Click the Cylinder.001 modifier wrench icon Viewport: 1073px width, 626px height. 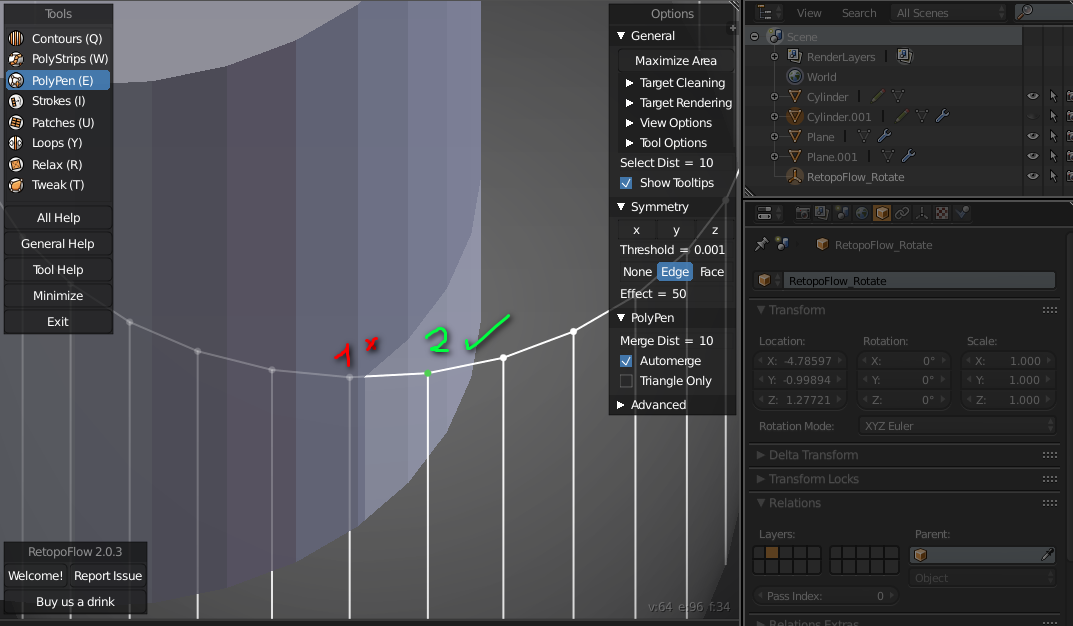(942, 116)
